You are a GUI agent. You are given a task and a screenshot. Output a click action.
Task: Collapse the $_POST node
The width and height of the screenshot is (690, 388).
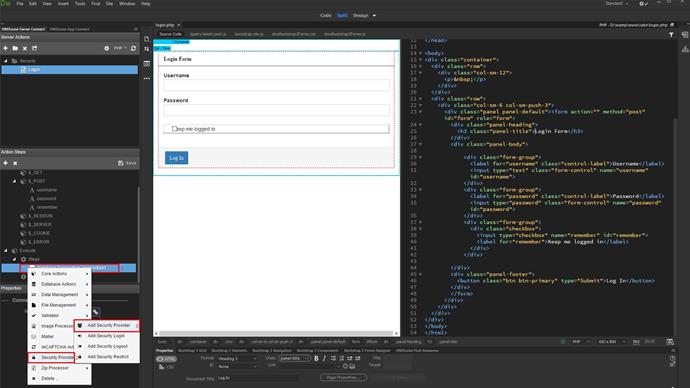(15, 181)
